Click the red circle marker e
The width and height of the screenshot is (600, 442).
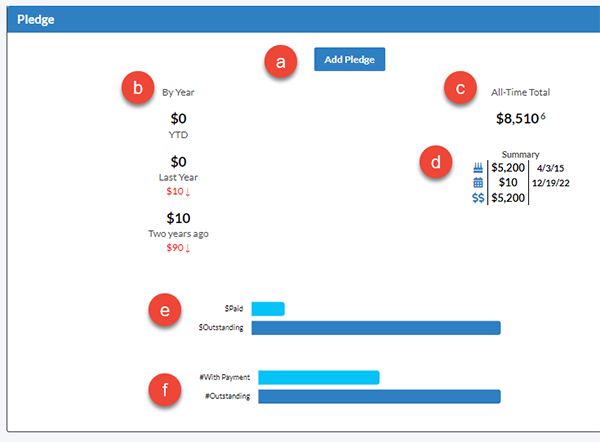165,310
